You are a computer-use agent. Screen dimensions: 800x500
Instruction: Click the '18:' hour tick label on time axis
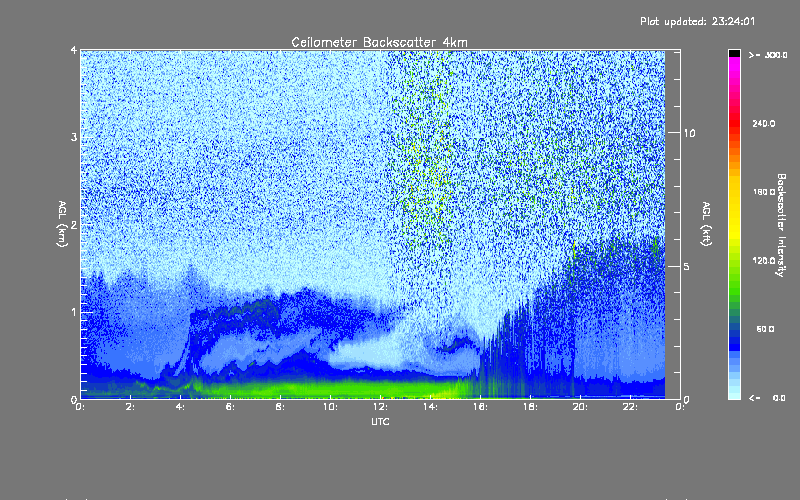click(x=530, y=407)
